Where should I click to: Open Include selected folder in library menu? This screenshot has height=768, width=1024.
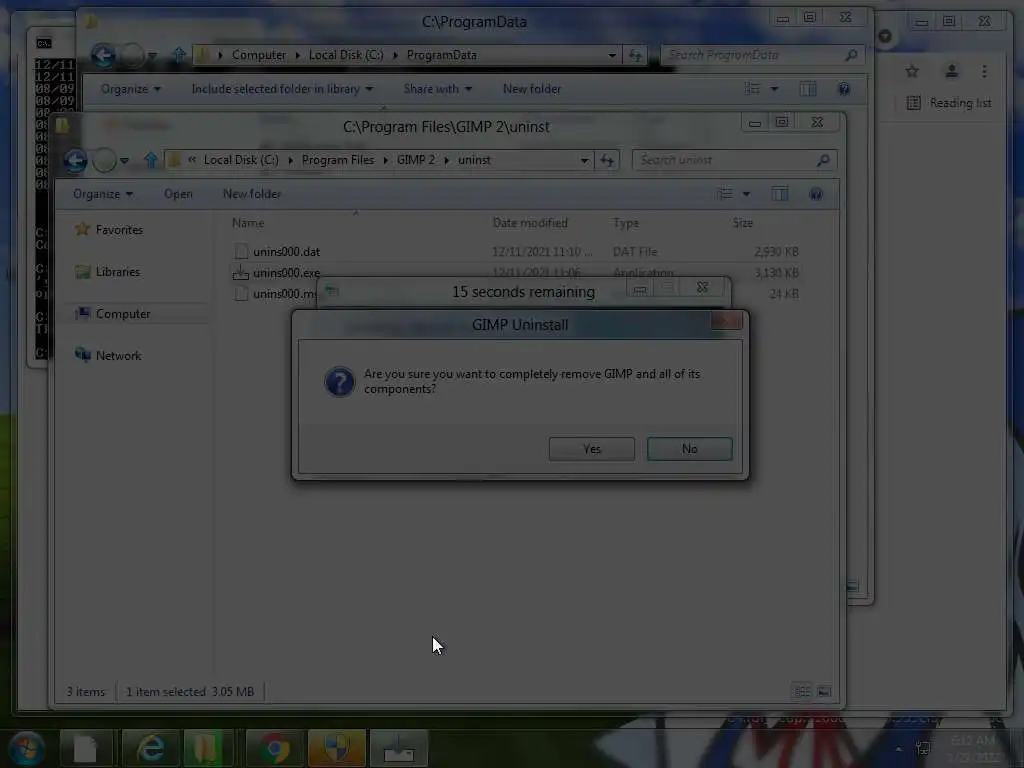pos(282,89)
